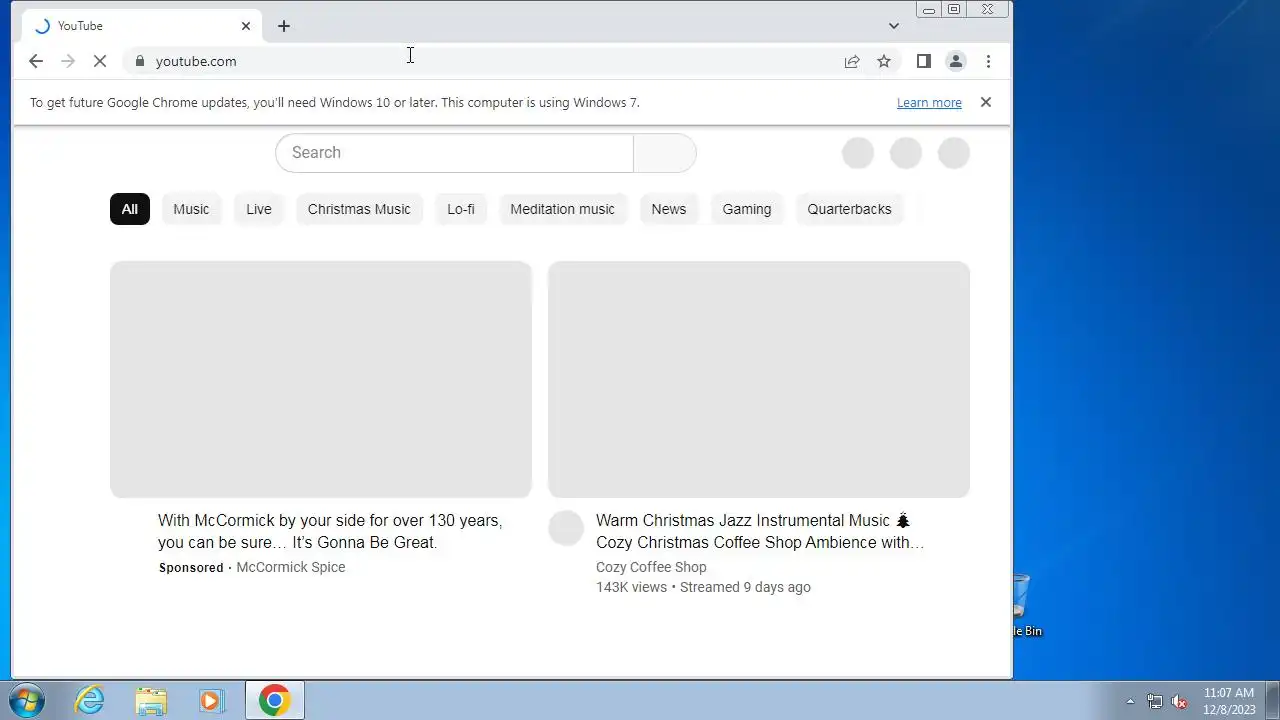Open the Warm Christmas Jazz video thumbnail
This screenshot has height=720, width=1280.
[x=759, y=379]
